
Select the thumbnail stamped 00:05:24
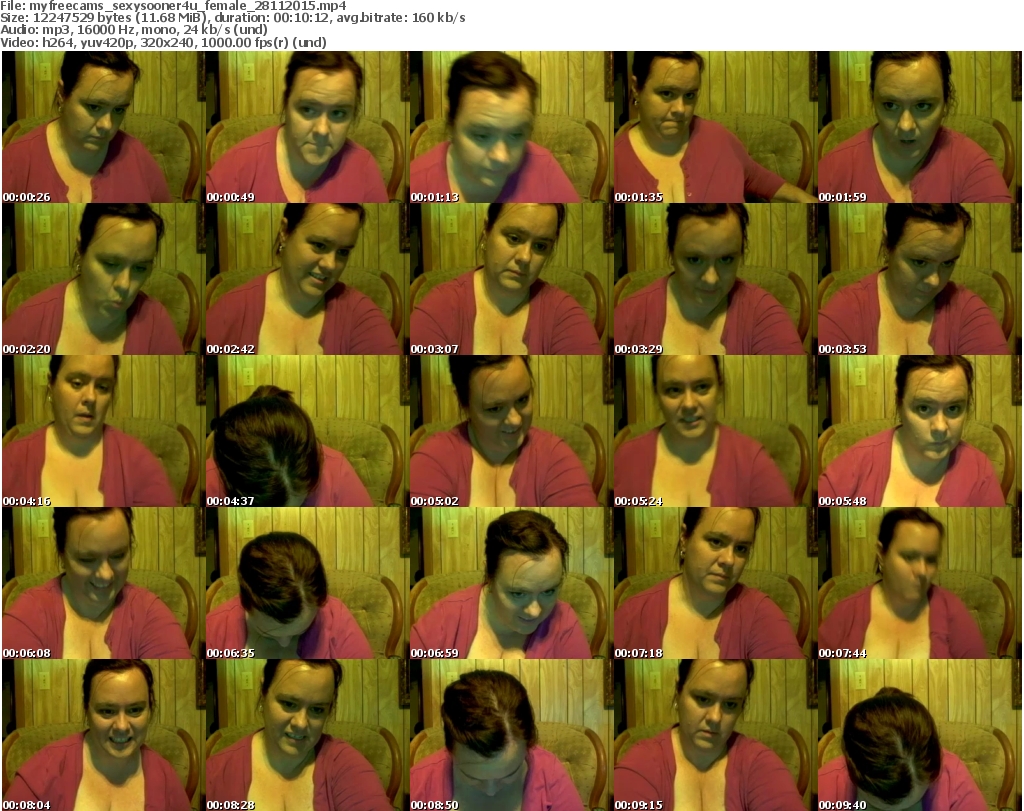point(715,432)
